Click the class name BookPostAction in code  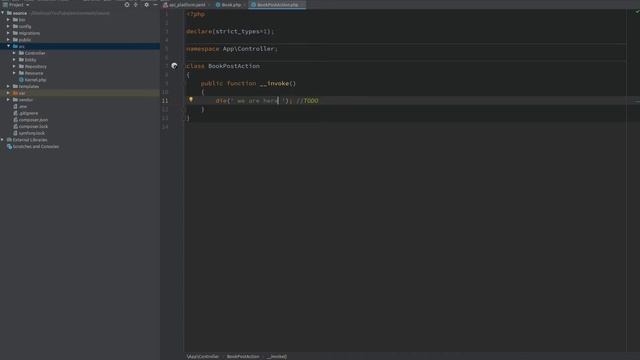234,66
